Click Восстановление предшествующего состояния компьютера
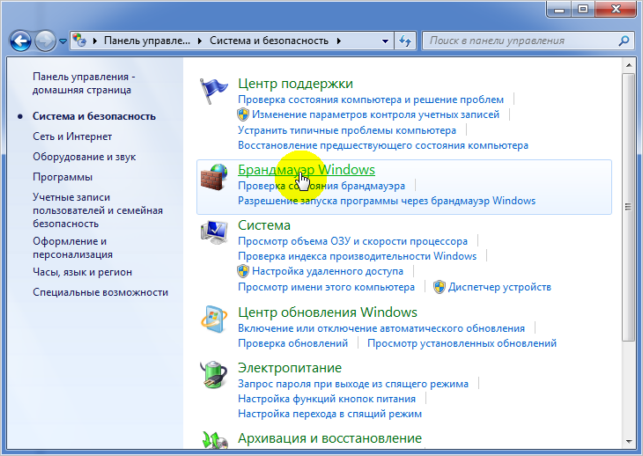Viewport: 643px width, 456px height. tap(383, 146)
